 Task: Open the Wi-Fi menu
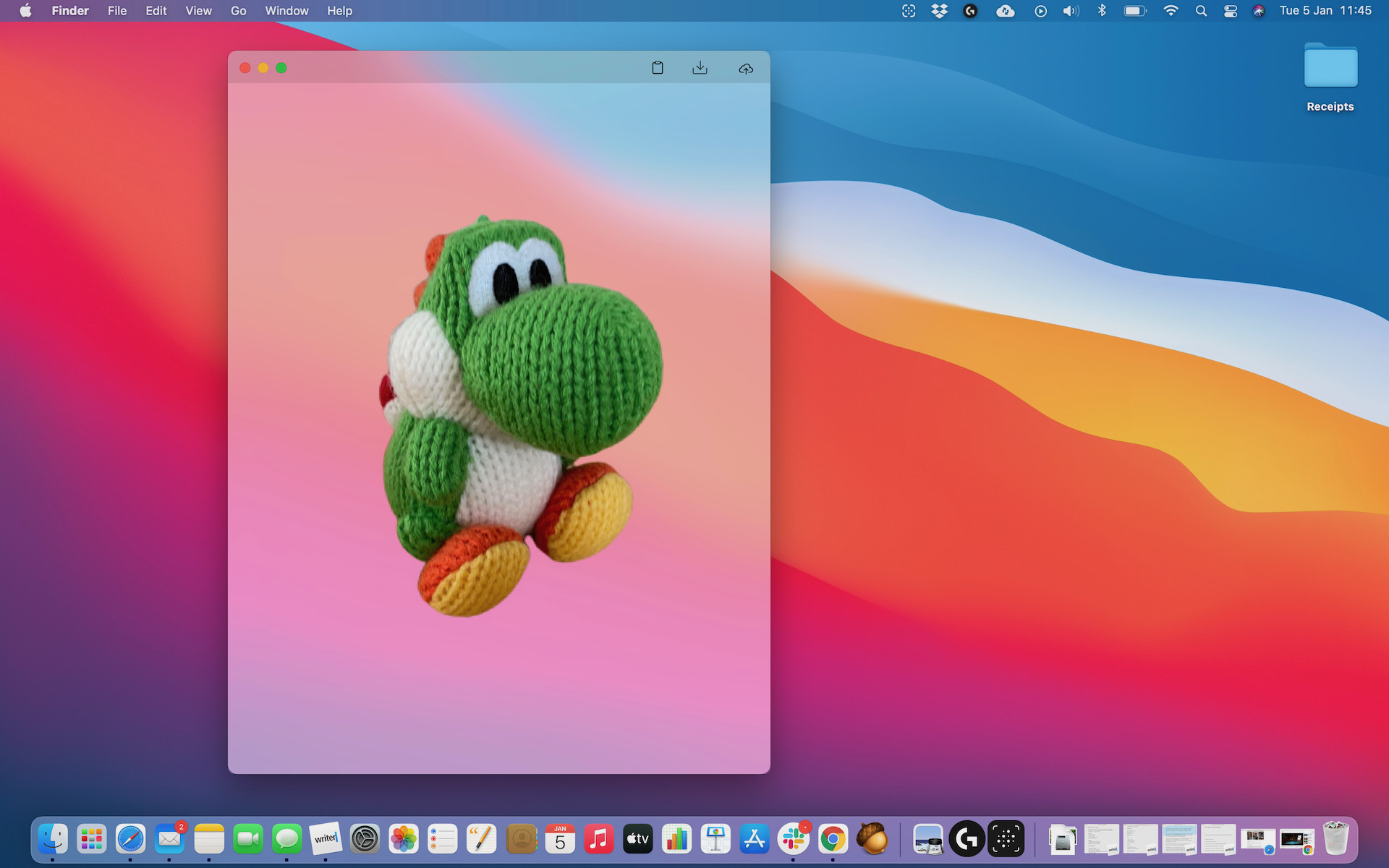1171,11
